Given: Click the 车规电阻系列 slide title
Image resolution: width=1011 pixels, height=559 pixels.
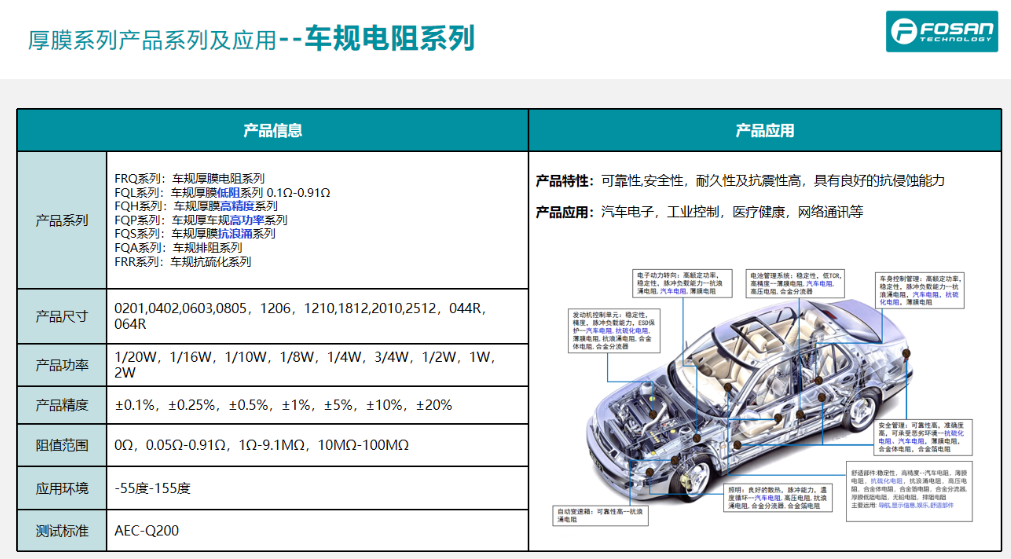Looking at the screenshot, I should [x=389, y=39].
